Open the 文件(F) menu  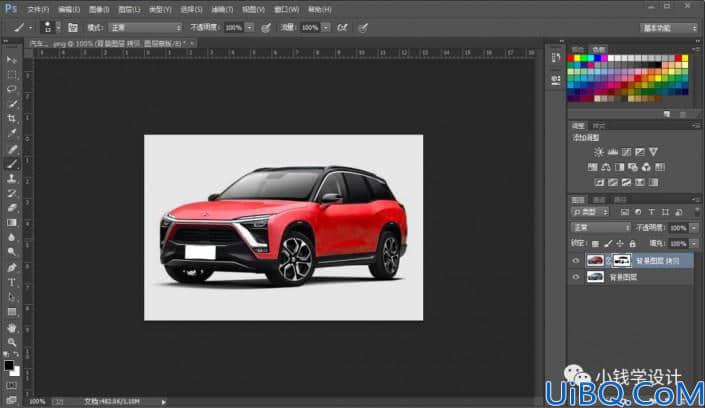tap(38, 9)
